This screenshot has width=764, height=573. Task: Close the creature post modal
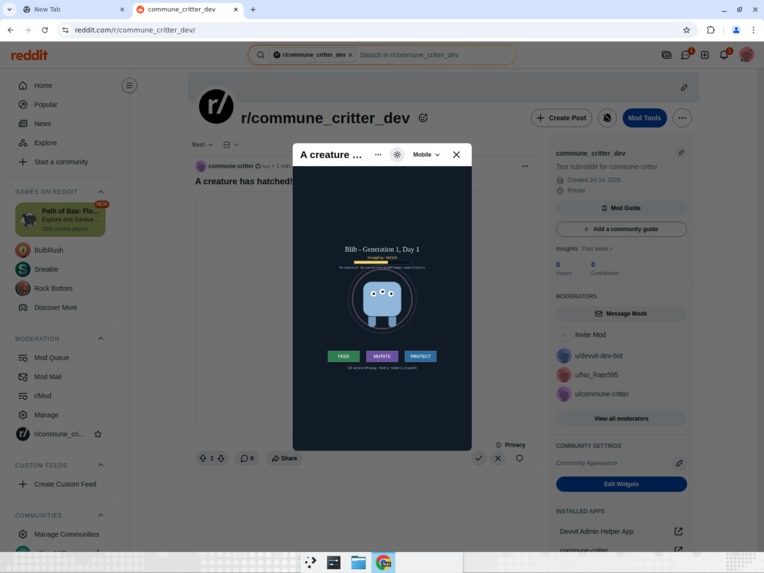click(x=456, y=154)
